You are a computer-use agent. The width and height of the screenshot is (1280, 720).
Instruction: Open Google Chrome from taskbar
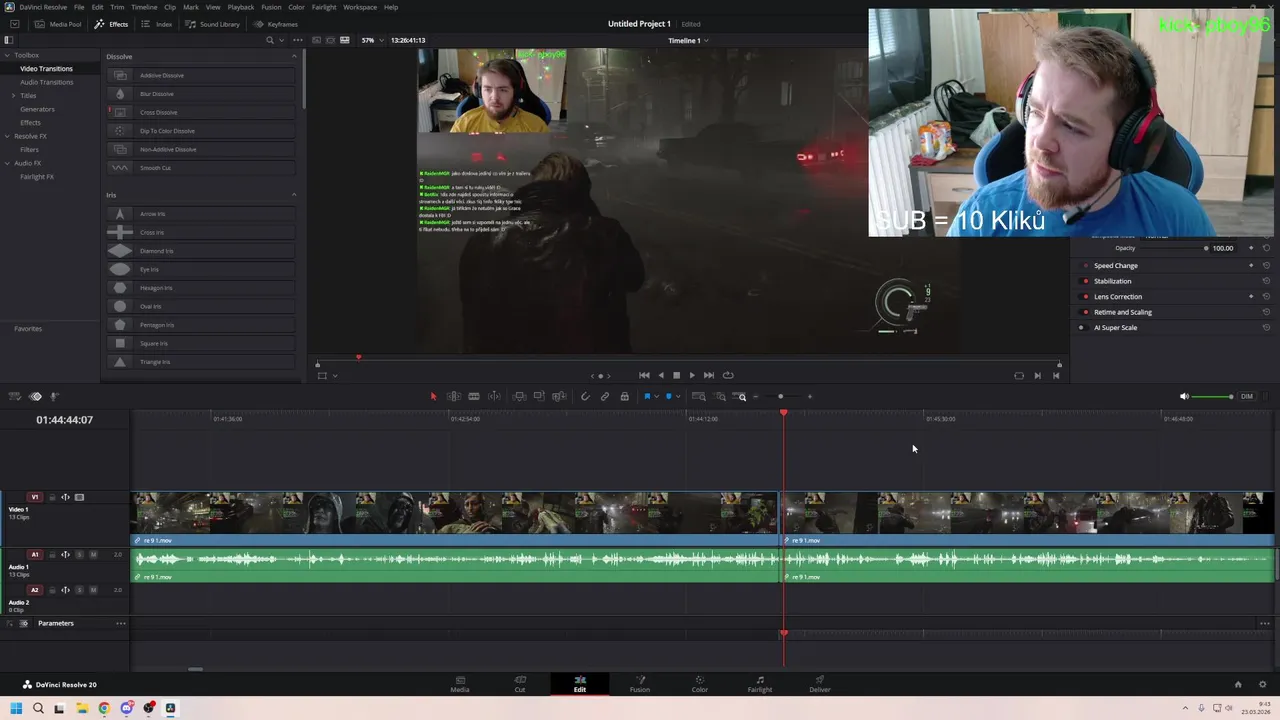point(104,708)
